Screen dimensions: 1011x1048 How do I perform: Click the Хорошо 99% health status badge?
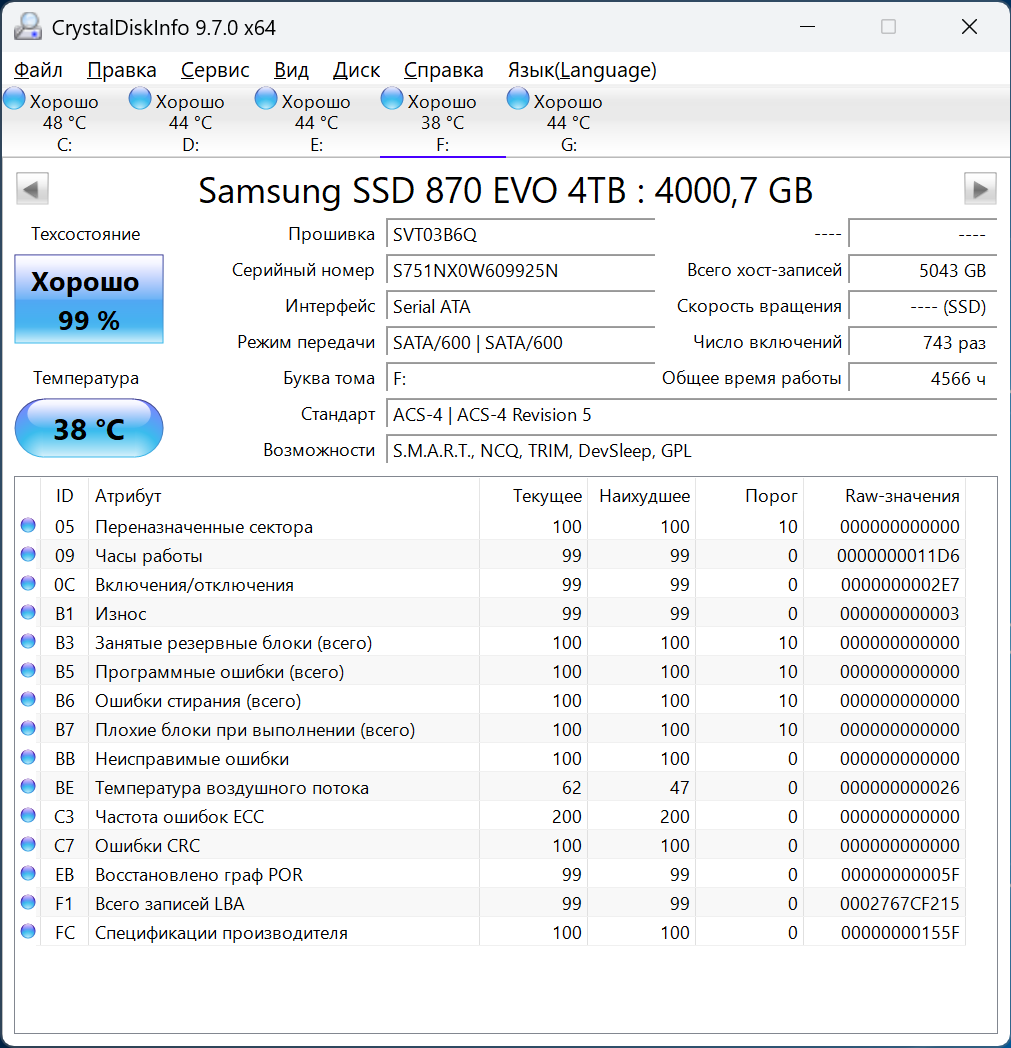click(88, 298)
